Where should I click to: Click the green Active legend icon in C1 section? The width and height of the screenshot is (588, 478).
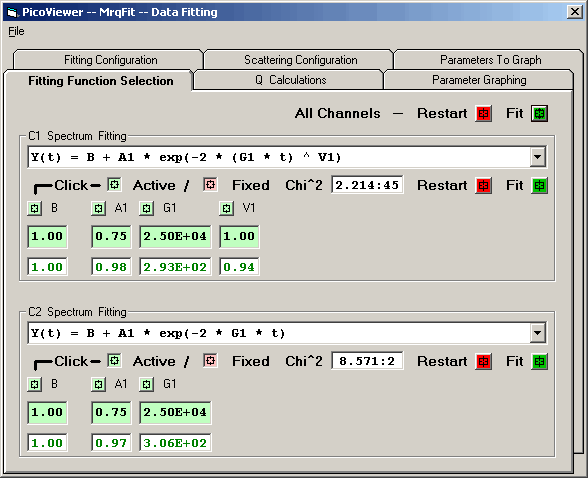(x=114, y=184)
